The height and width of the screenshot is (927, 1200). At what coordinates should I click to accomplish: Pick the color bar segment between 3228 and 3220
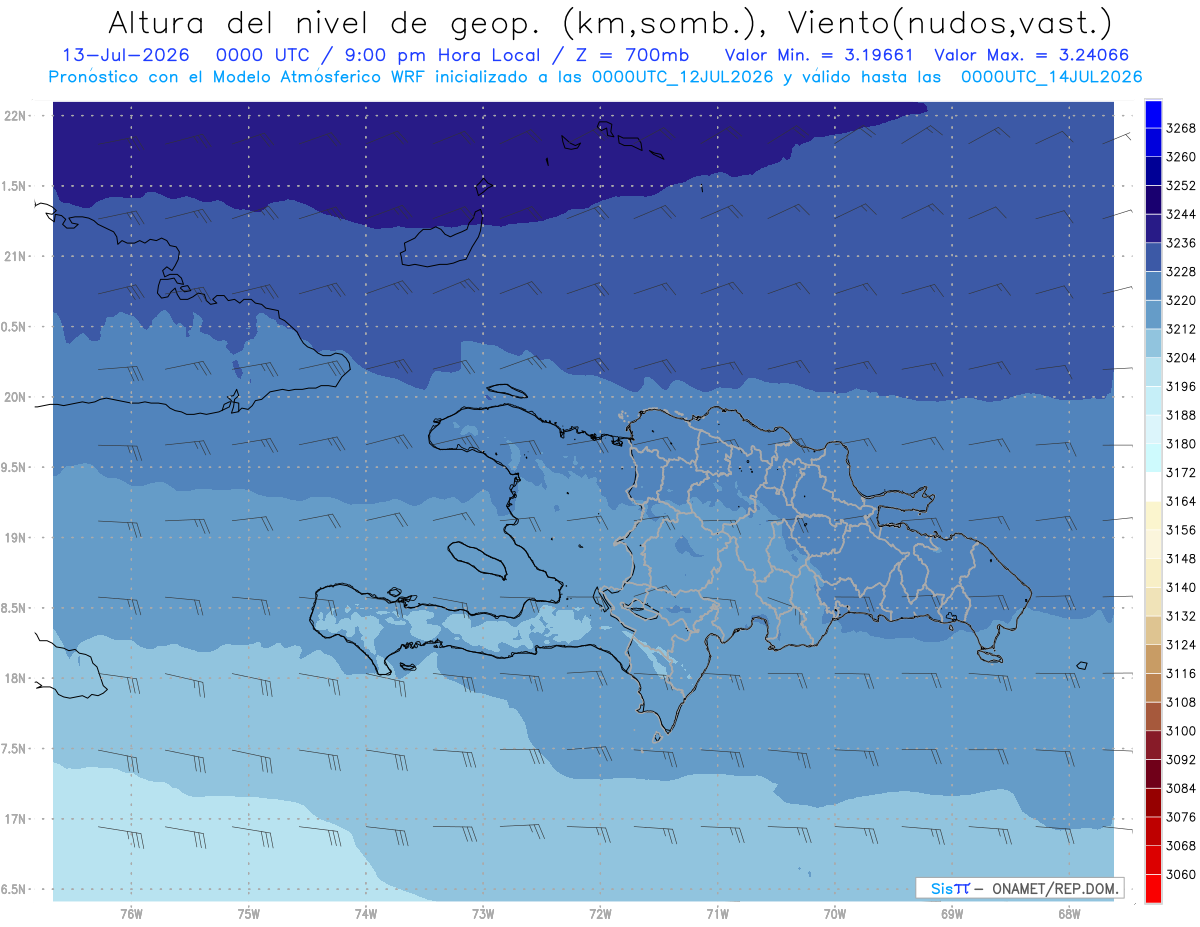(1153, 285)
